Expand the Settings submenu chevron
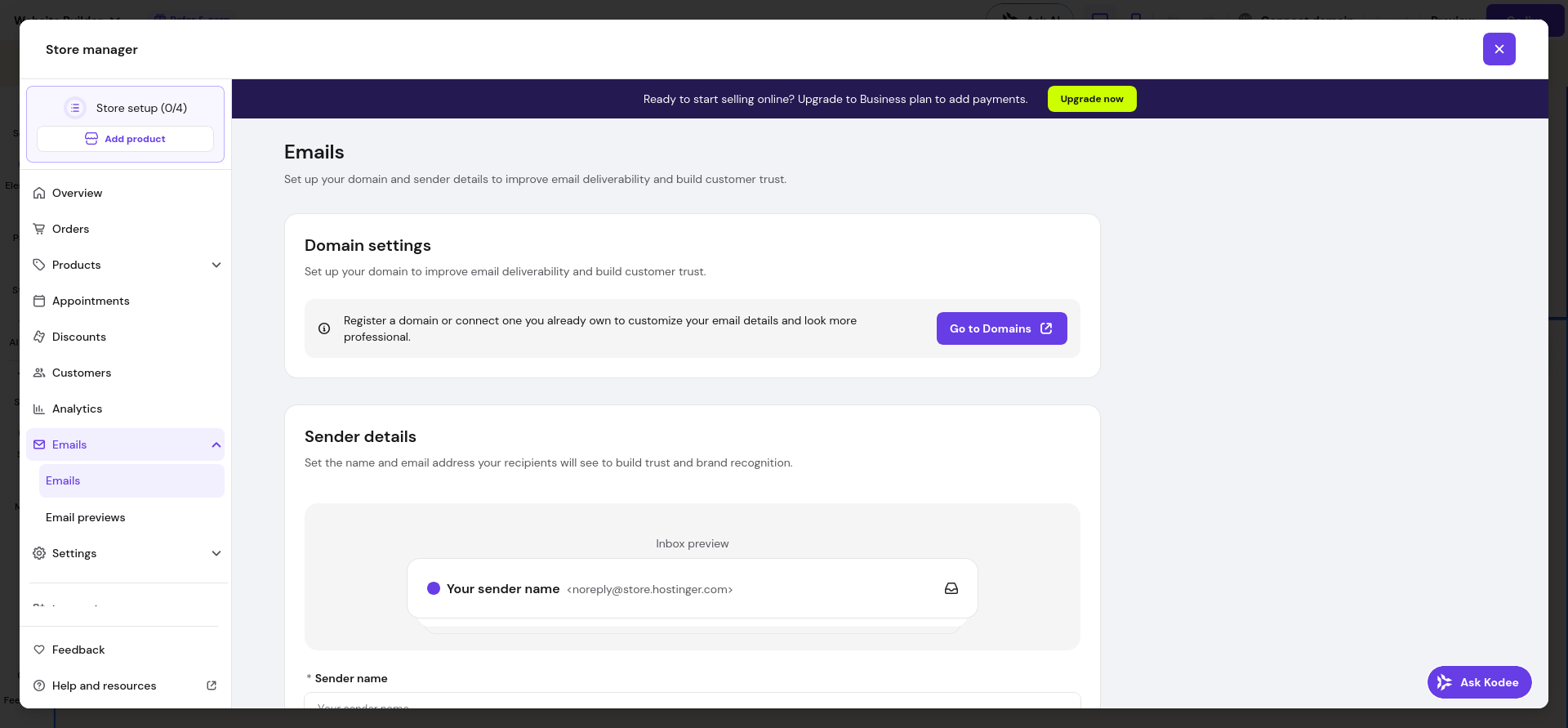This screenshot has height=728, width=1568. click(216, 553)
